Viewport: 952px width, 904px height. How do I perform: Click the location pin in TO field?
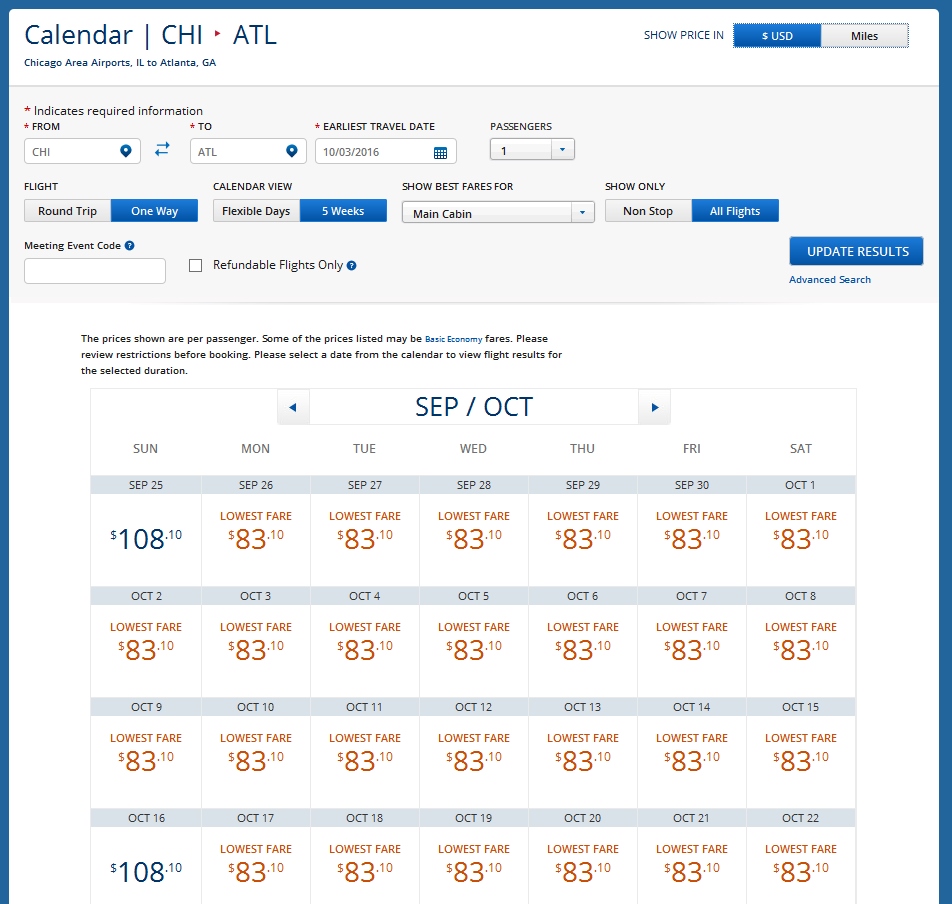pos(291,151)
